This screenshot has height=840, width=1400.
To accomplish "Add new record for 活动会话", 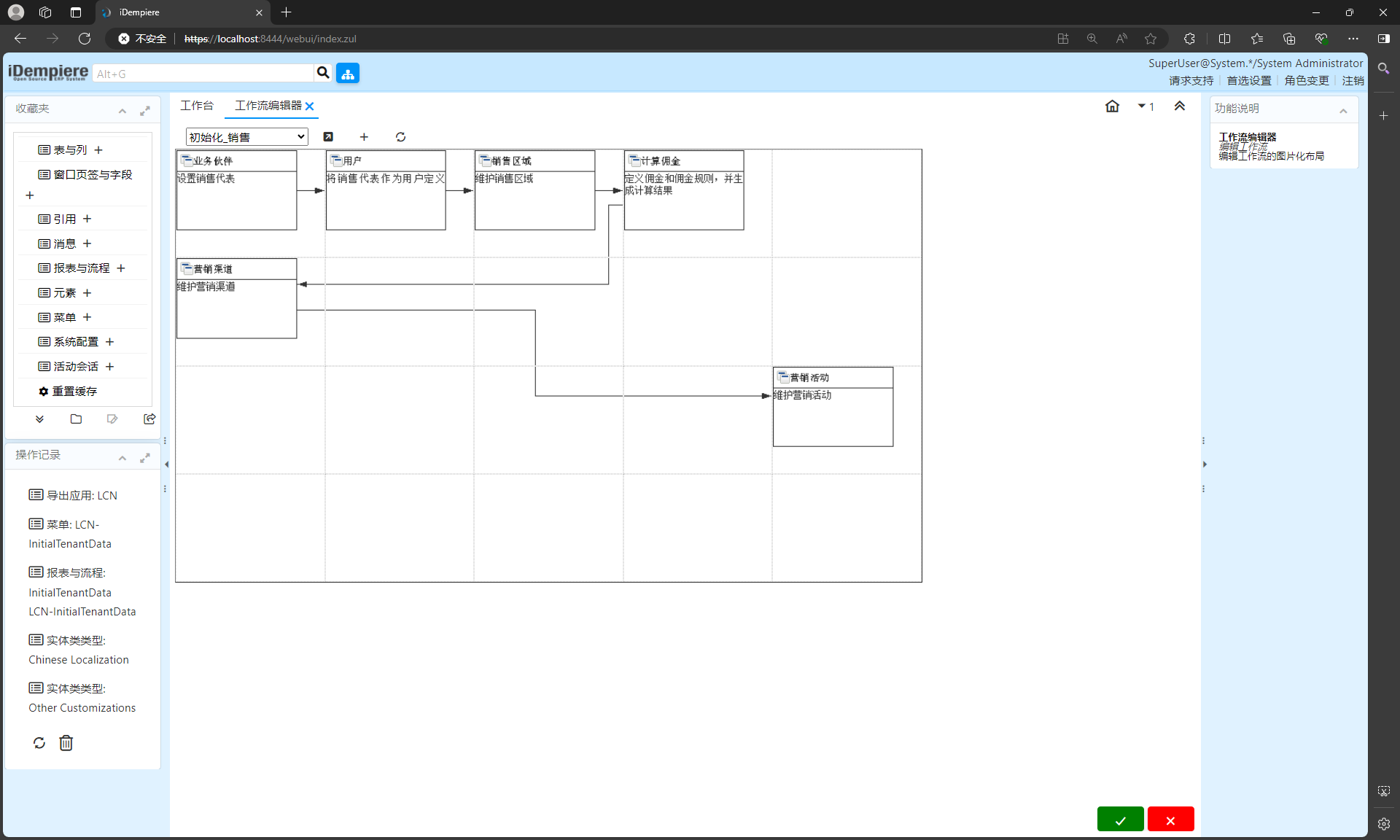I will click(x=110, y=367).
